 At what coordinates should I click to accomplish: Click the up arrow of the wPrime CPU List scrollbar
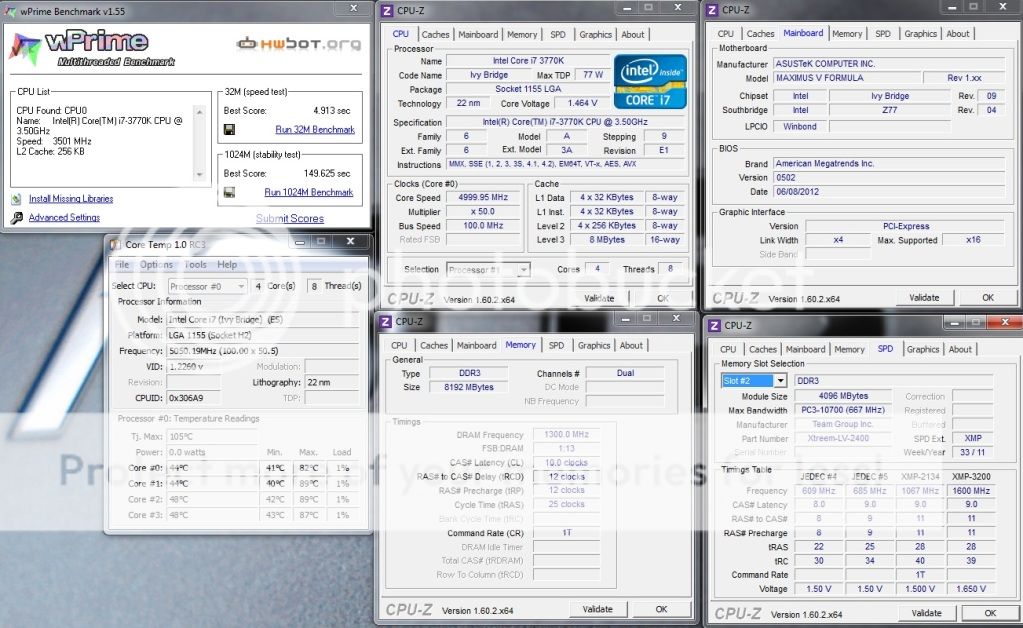tap(200, 112)
